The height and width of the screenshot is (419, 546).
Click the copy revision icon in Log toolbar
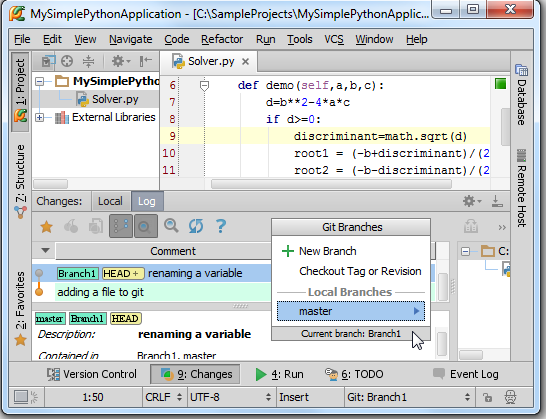point(96,227)
